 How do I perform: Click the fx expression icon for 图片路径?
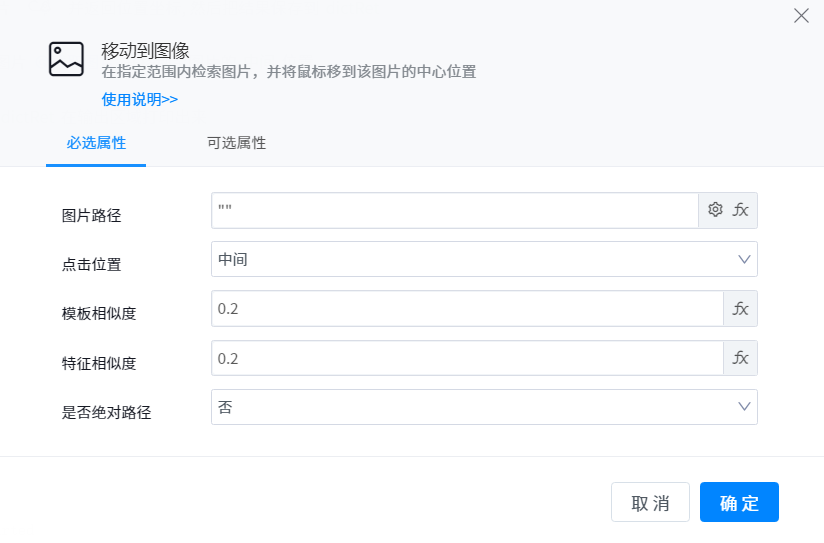pyautogui.click(x=741, y=210)
